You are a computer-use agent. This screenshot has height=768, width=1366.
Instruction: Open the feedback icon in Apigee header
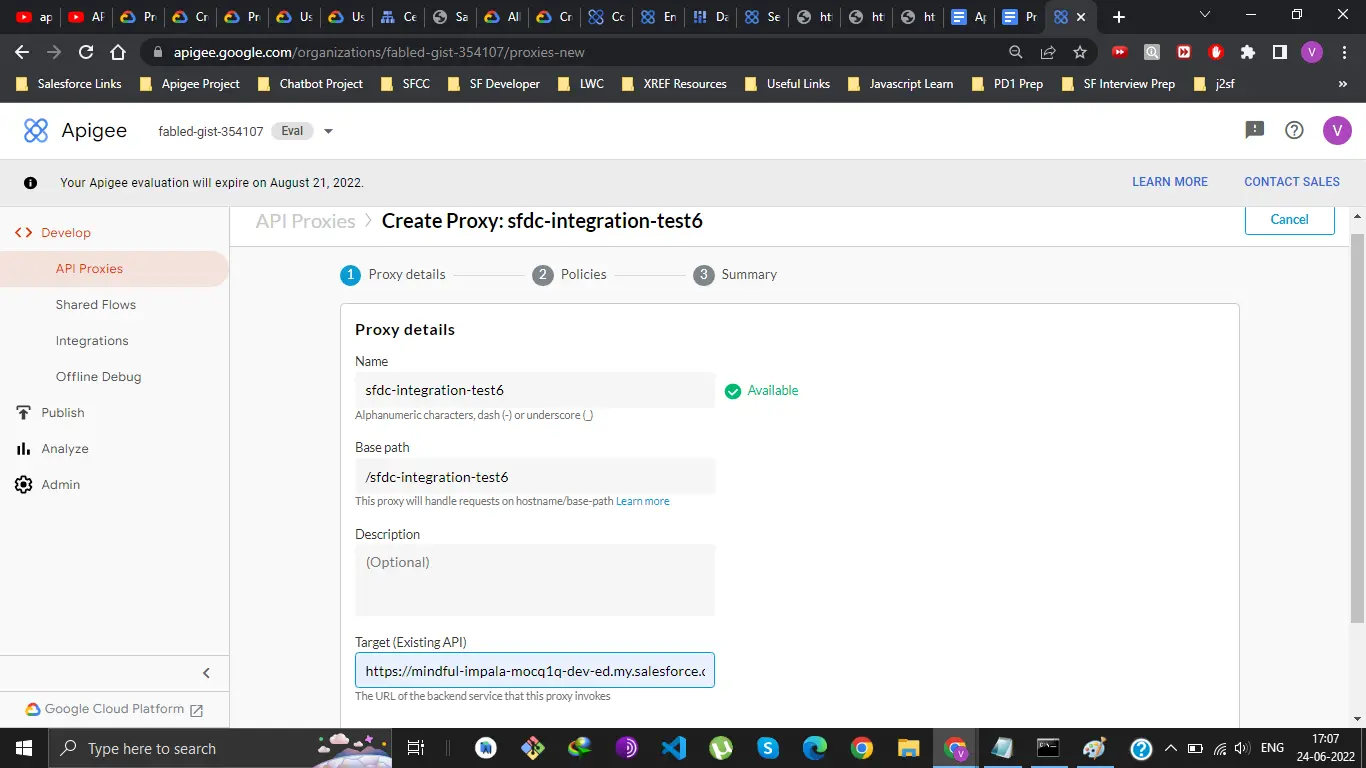[1254, 130]
